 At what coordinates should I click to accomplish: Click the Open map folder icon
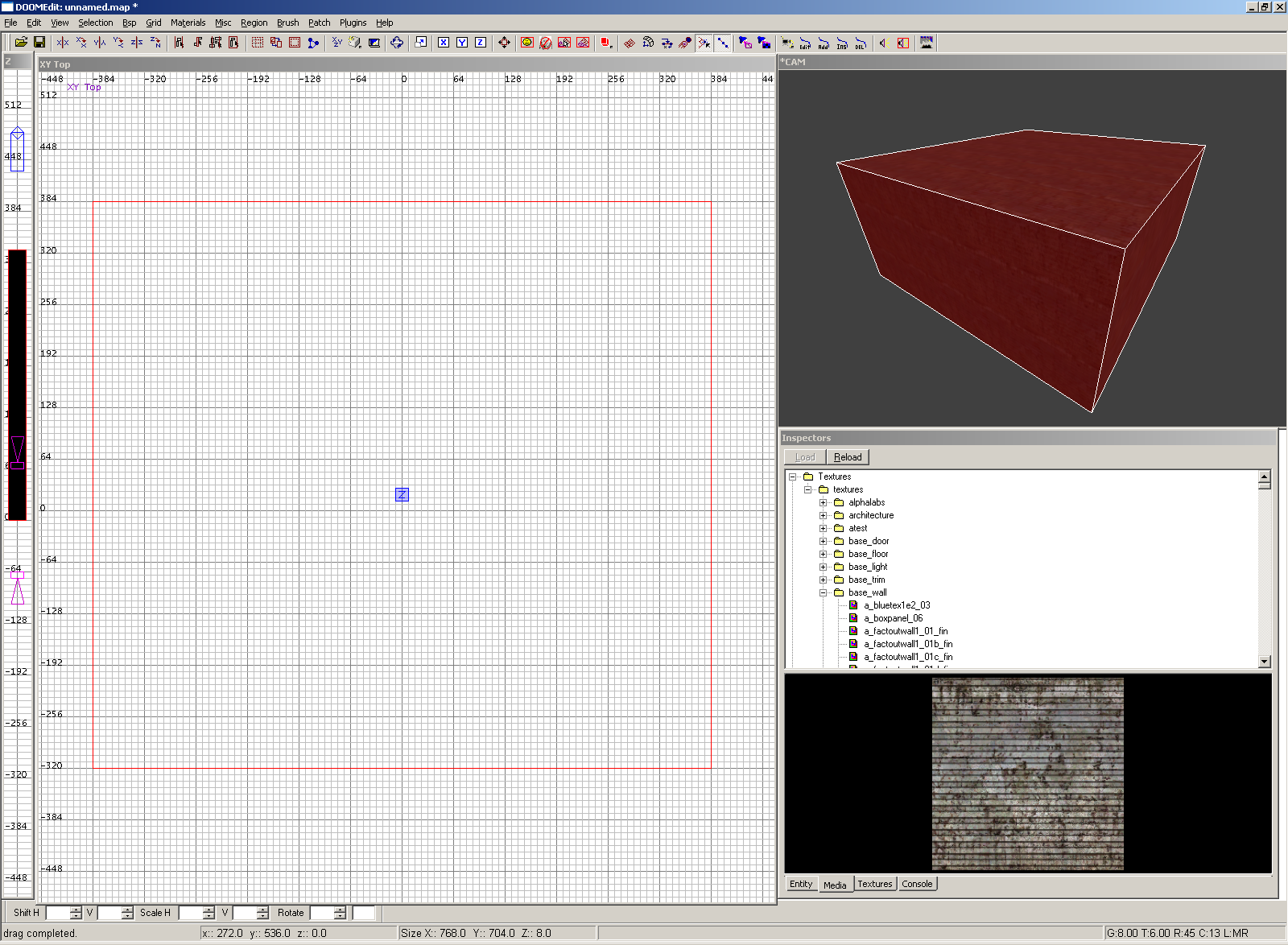coord(21,43)
